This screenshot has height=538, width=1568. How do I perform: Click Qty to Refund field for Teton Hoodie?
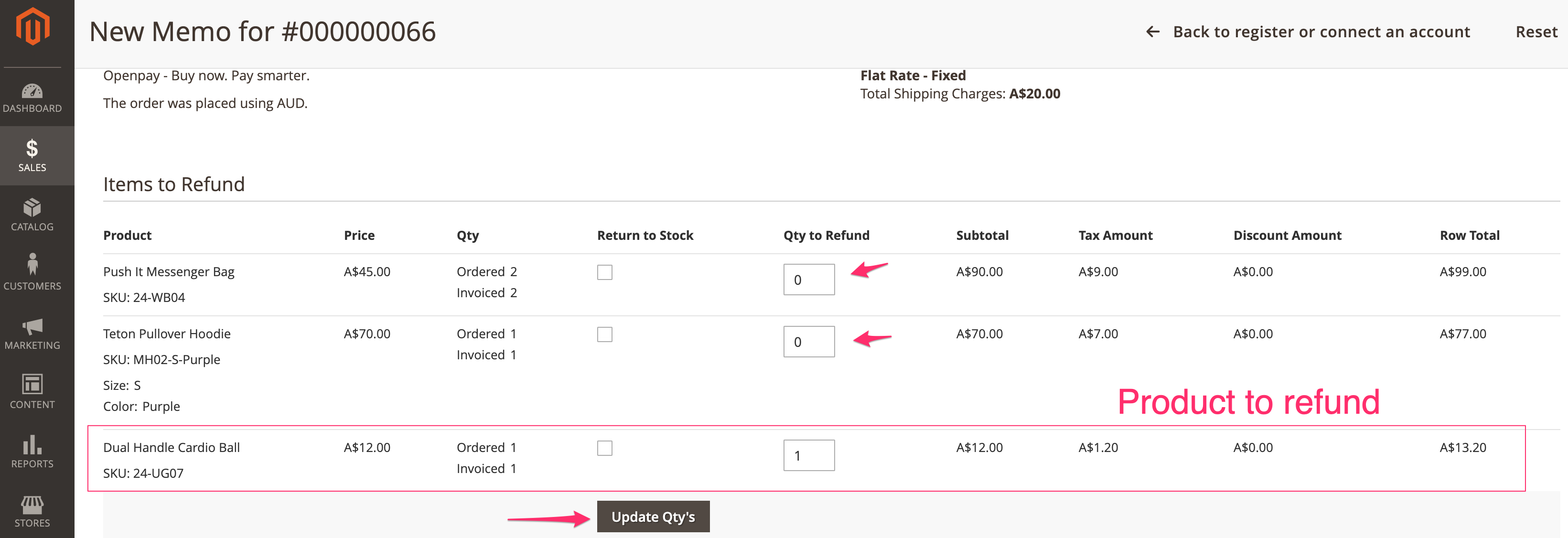pyautogui.click(x=808, y=342)
